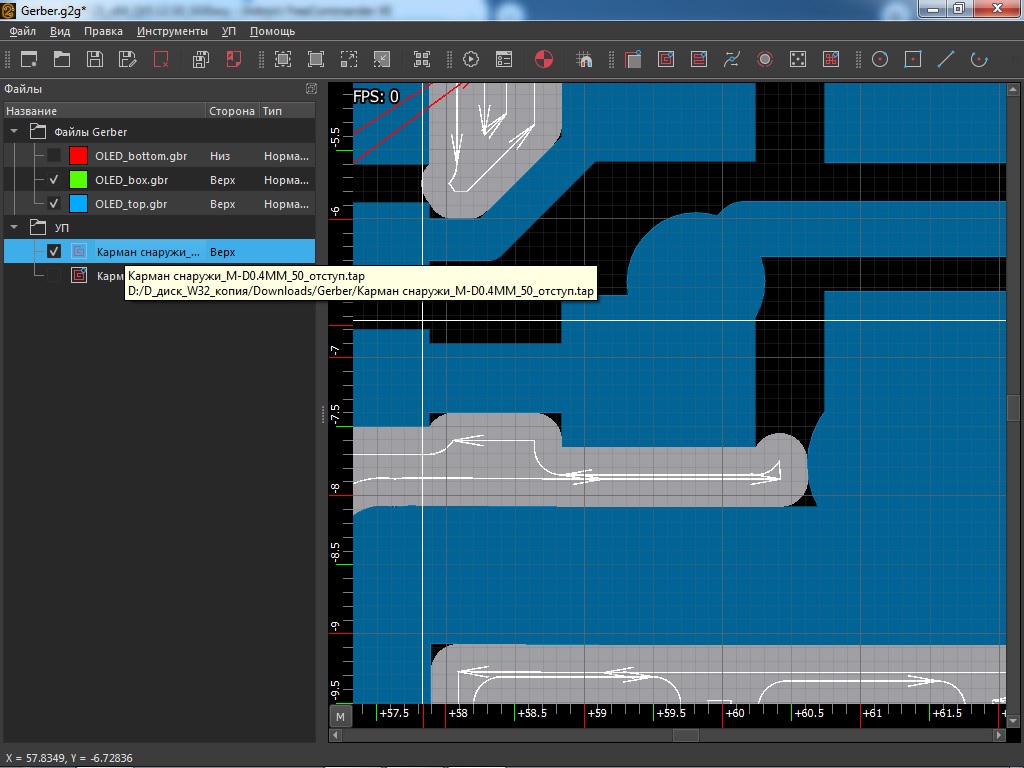Open the Правка menu
Viewport: 1024px width, 768px height.
coord(103,31)
